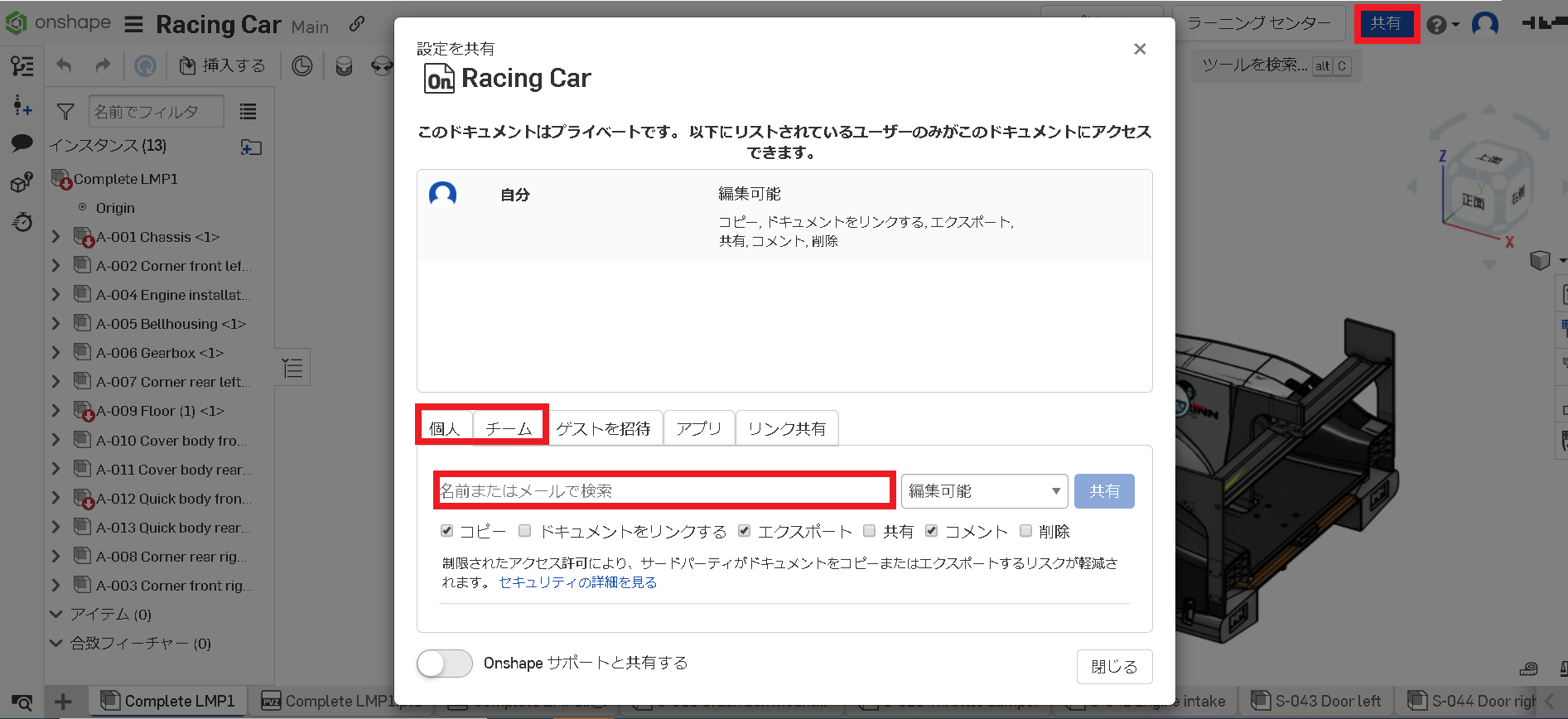Open the cube settings sidebar icon

tap(22, 181)
